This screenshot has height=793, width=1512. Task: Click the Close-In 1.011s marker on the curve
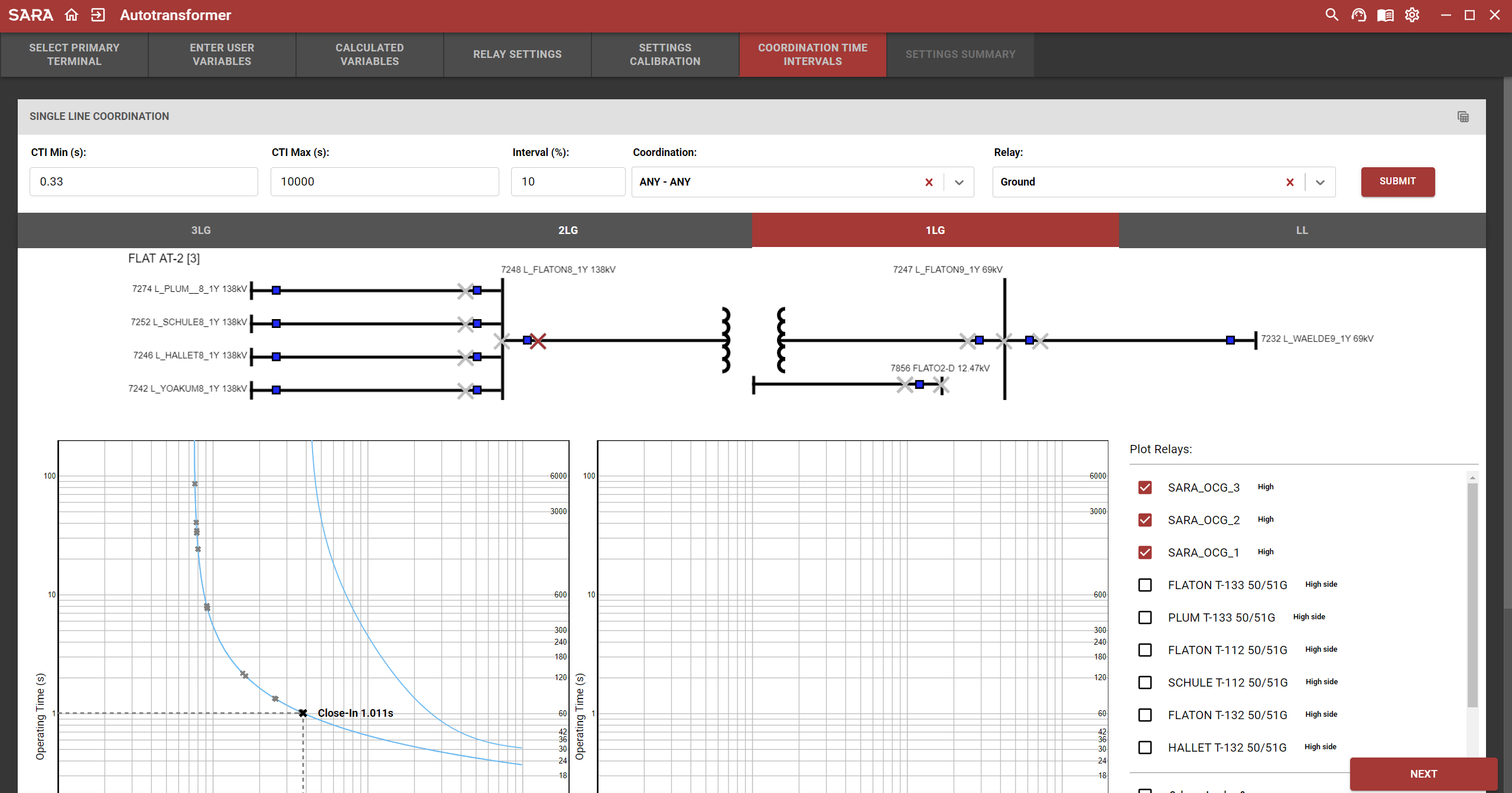coord(303,713)
